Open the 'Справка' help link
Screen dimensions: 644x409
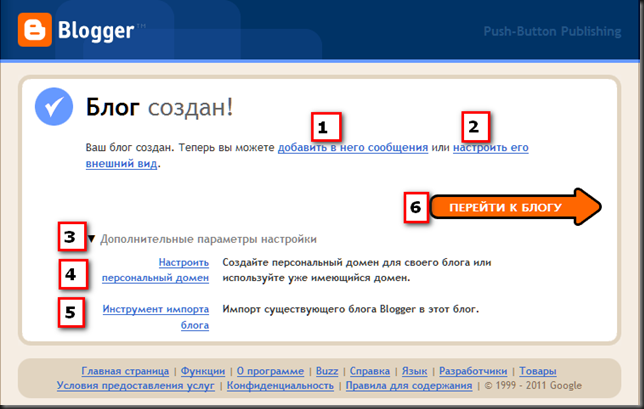[x=370, y=371]
